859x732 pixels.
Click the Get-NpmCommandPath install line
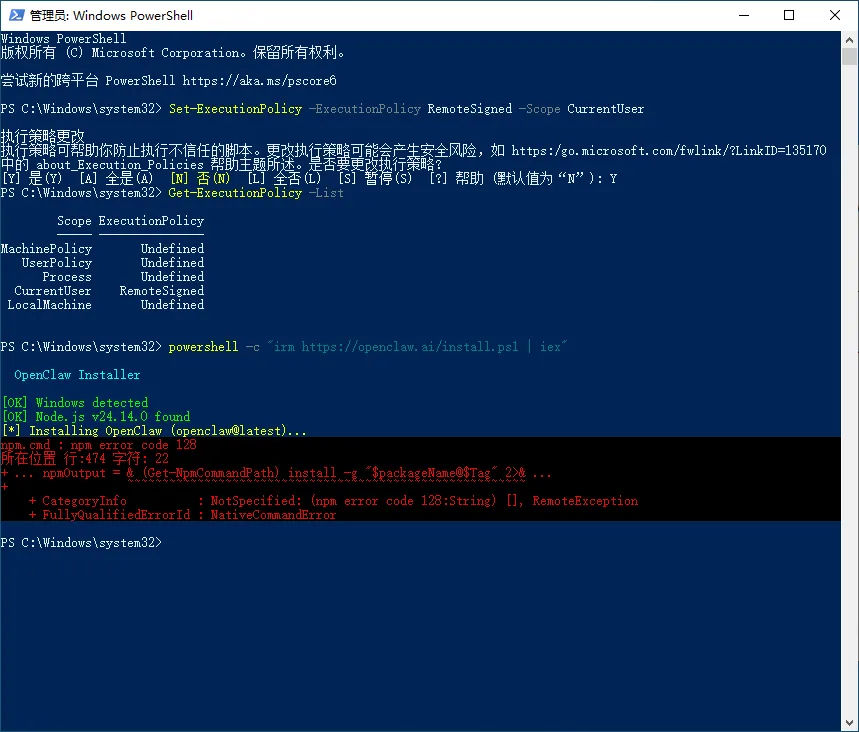tap(276, 473)
